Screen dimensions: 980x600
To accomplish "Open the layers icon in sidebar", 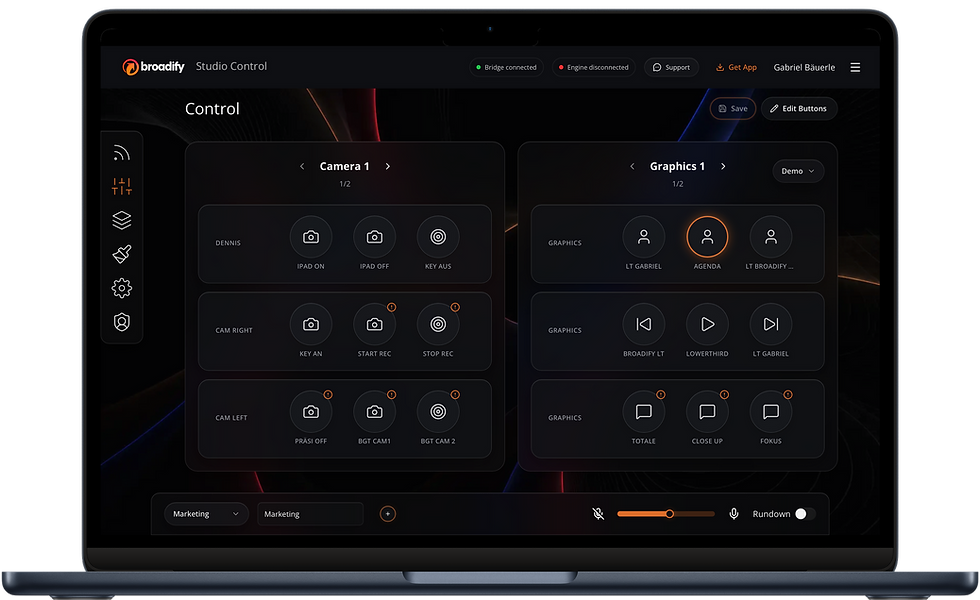I will click(x=121, y=220).
